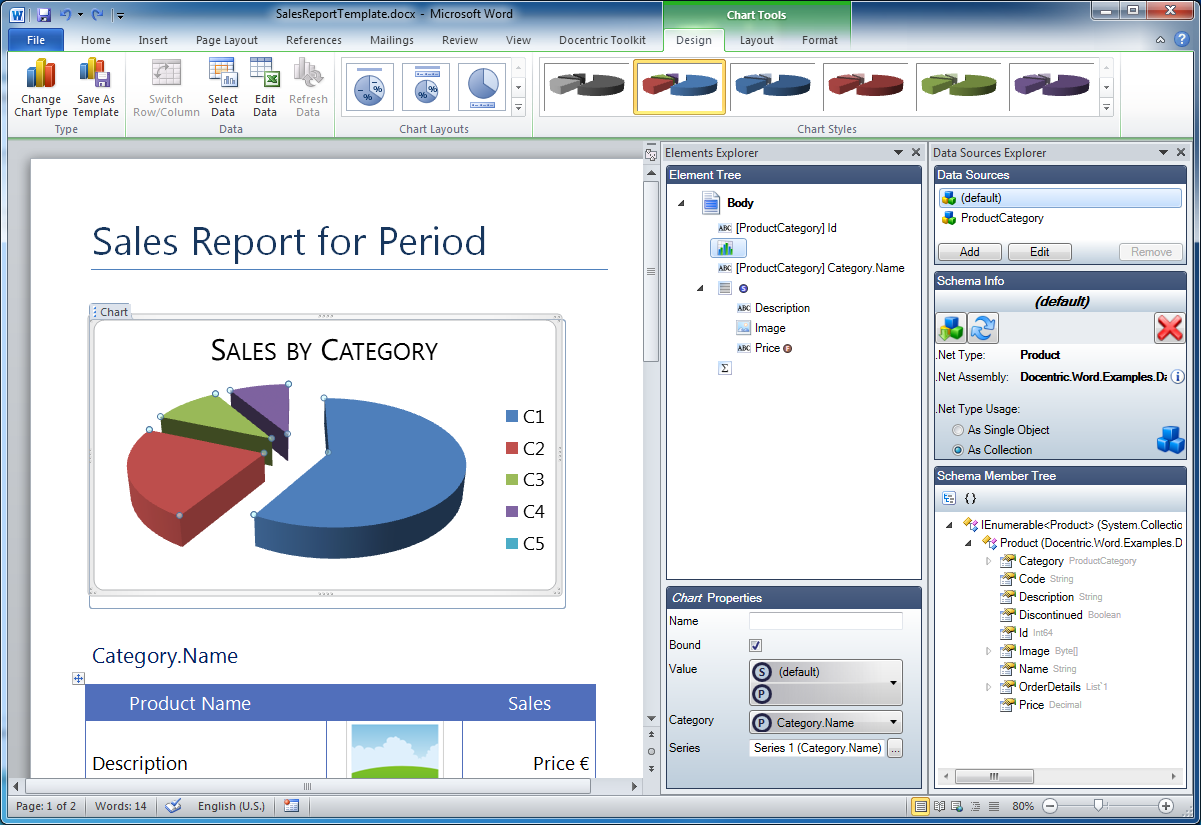This screenshot has width=1201, height=825.
Task: Select As Collection radio button
Action: pos(958,451)
